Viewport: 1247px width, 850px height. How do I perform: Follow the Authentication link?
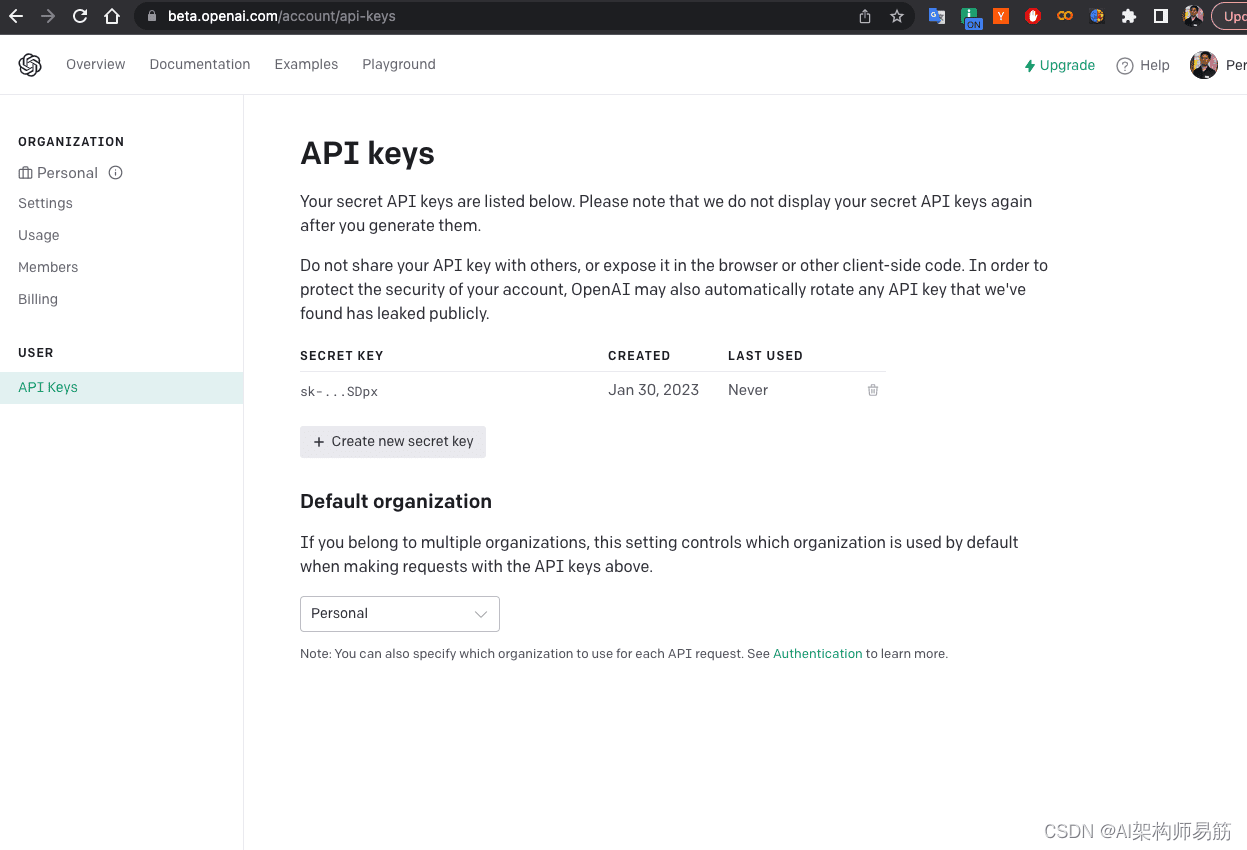pyautogui.click(x=817, y=654)
